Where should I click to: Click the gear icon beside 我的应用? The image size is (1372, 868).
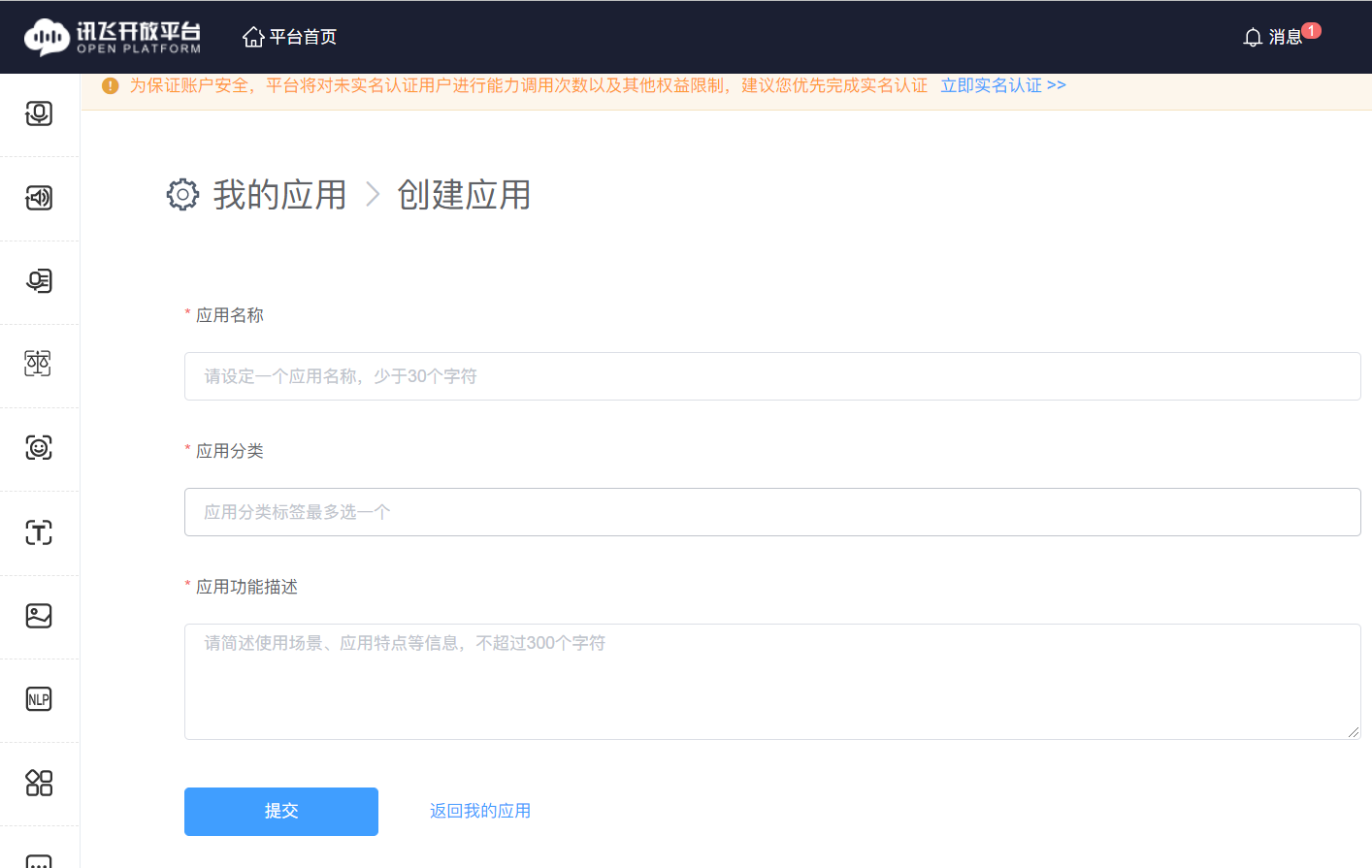[182, 195]
